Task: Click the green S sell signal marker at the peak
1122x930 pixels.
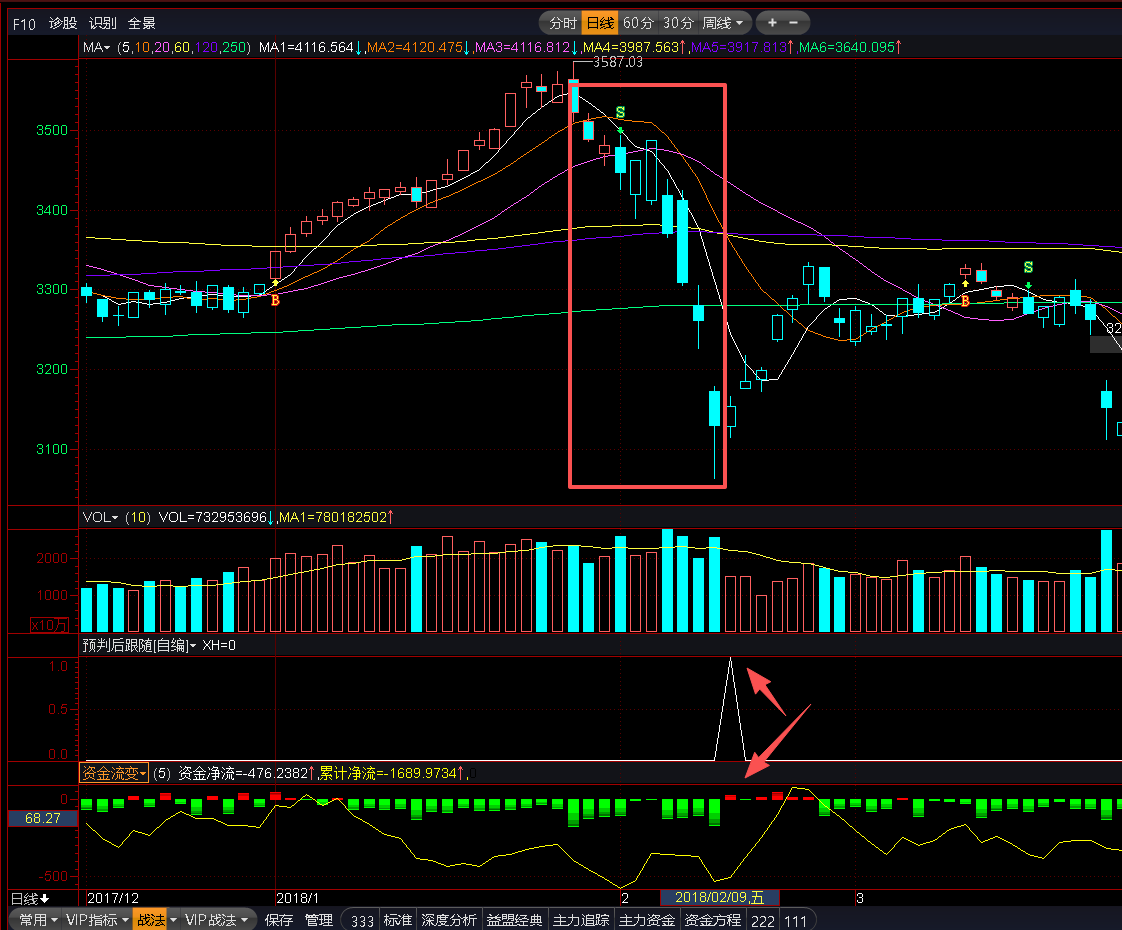Action: 620,112
